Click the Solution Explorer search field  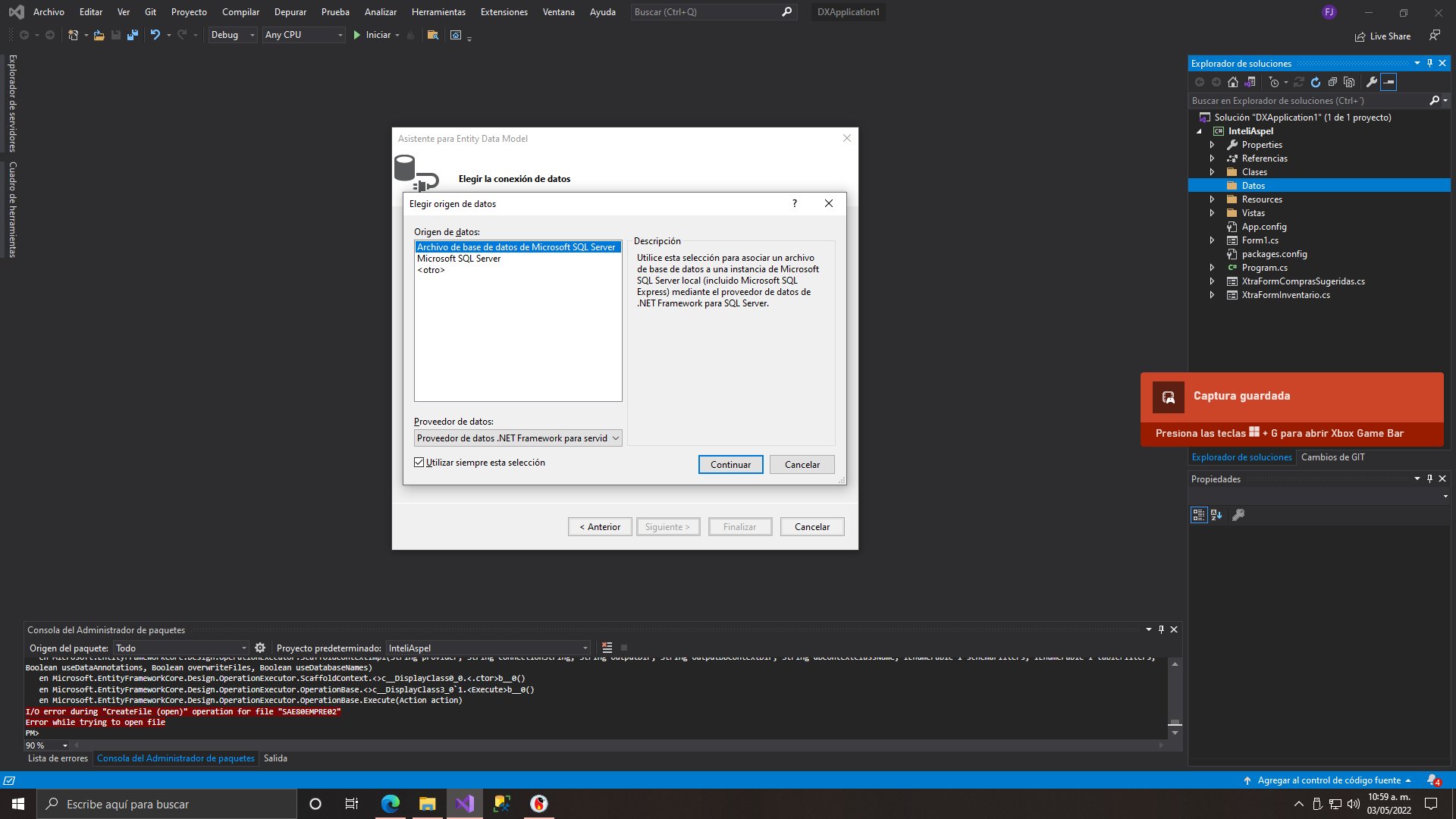click(x=1310, y=101)
